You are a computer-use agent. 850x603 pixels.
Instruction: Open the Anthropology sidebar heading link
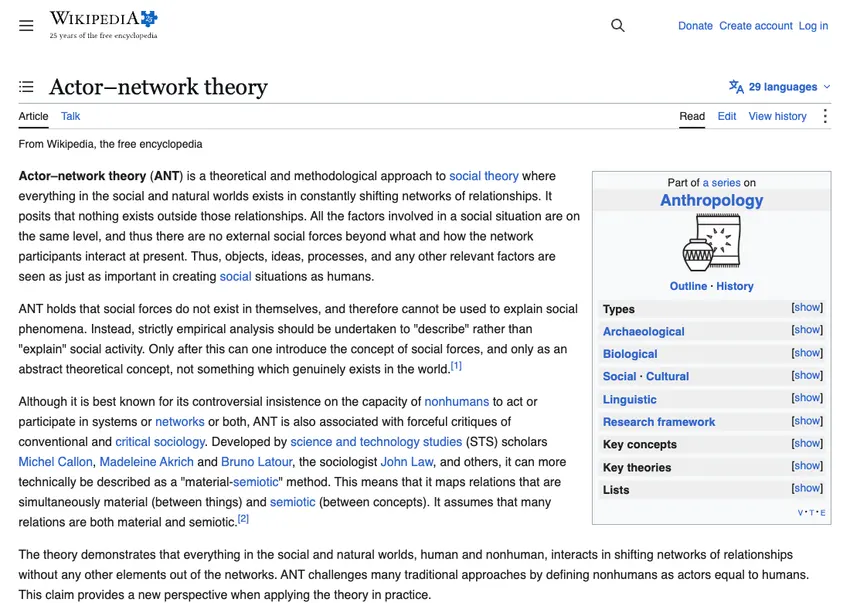711,201
